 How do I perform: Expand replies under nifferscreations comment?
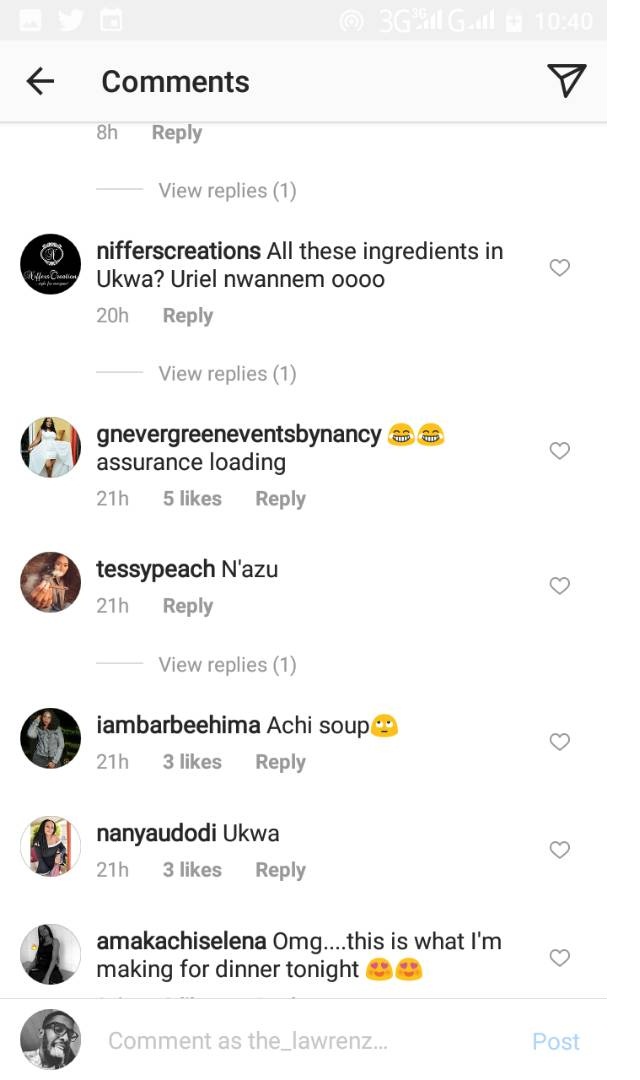(x=227, y=374)
